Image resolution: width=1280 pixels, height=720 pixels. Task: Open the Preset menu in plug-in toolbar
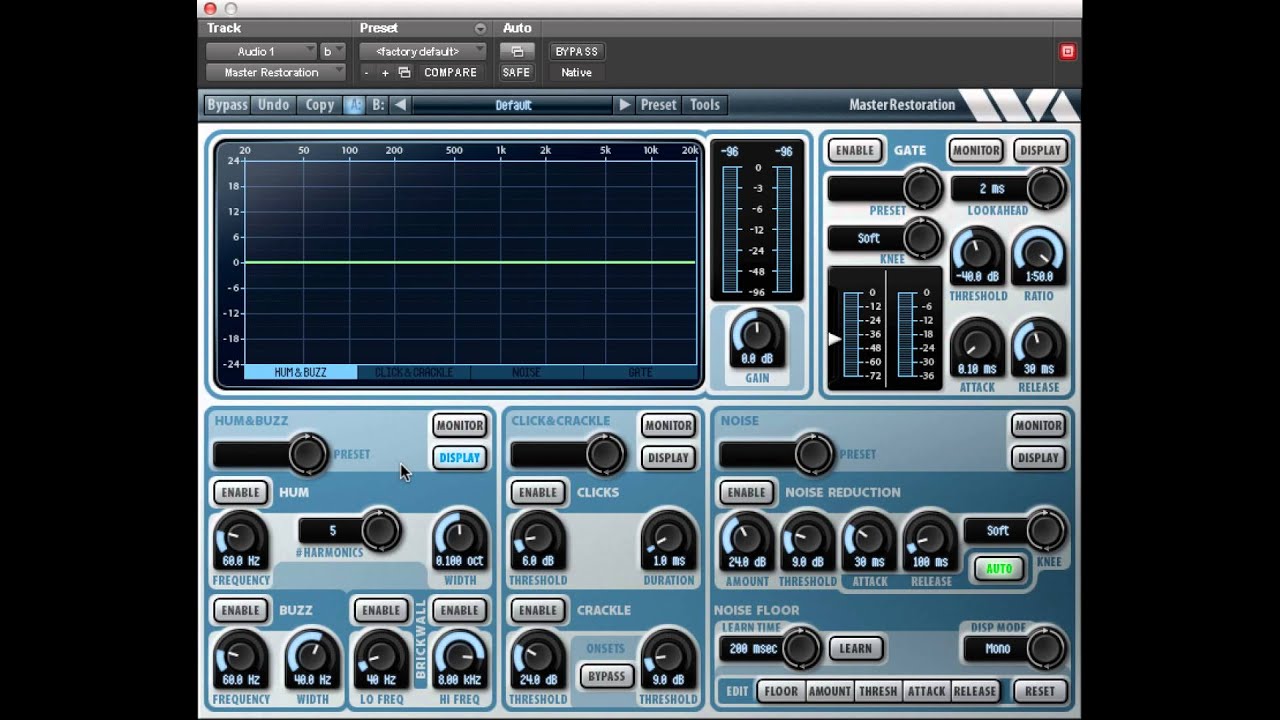point(658,104)
